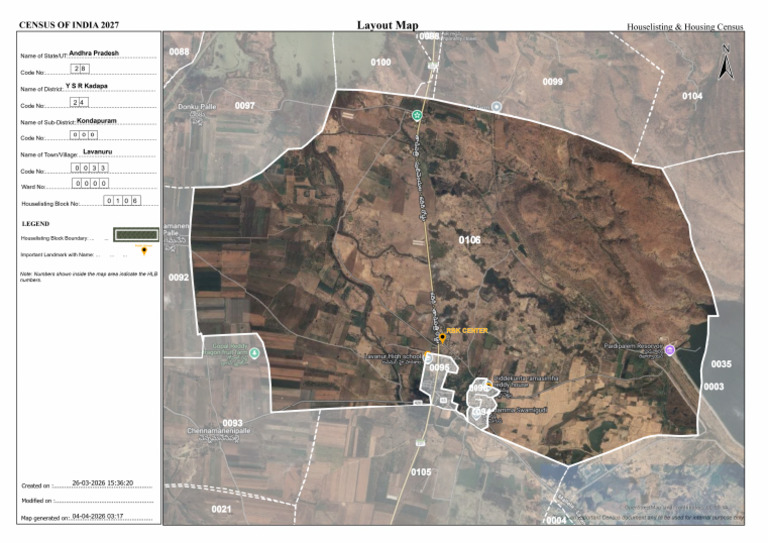Image resolution: width=768 pixels, height=543 pixels.
Task: Click the 0093 block label
Action: [x=232, y=423]
